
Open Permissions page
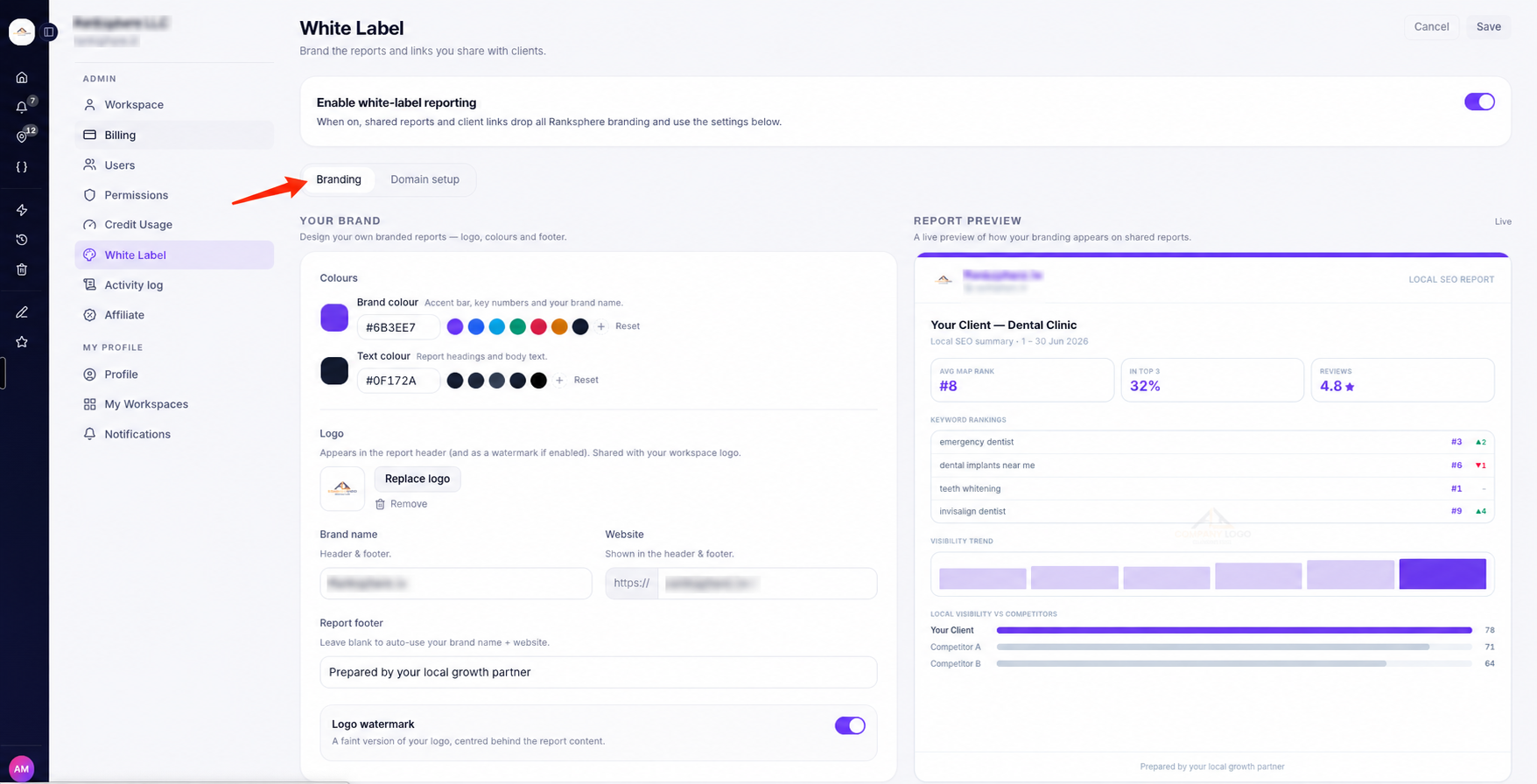click(174, 195)
